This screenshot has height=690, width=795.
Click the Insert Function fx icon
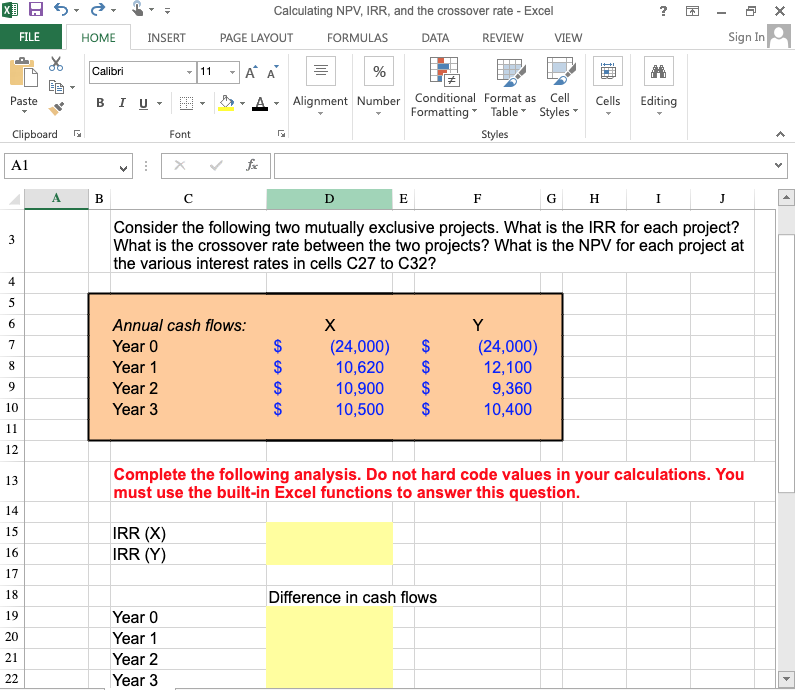point(251,165)
